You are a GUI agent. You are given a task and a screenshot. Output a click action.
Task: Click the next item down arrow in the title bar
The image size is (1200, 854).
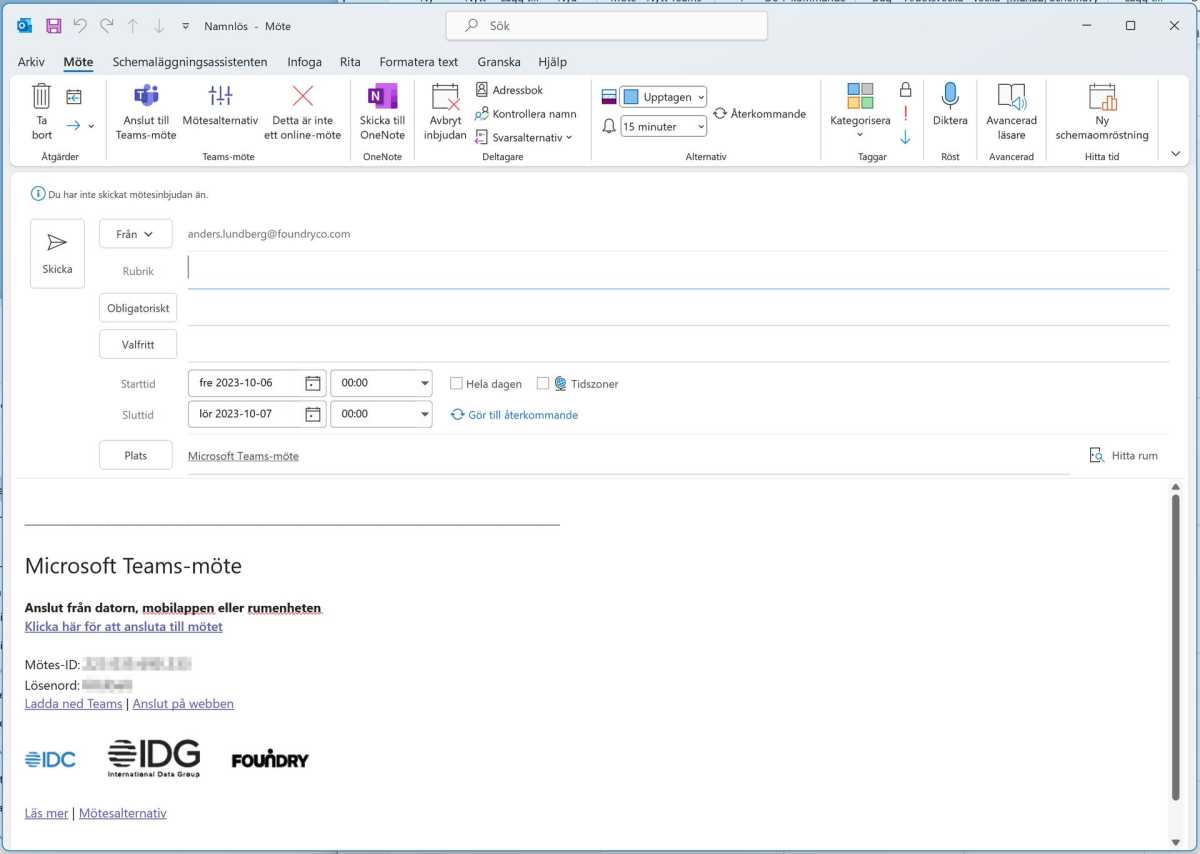point(159,26)
